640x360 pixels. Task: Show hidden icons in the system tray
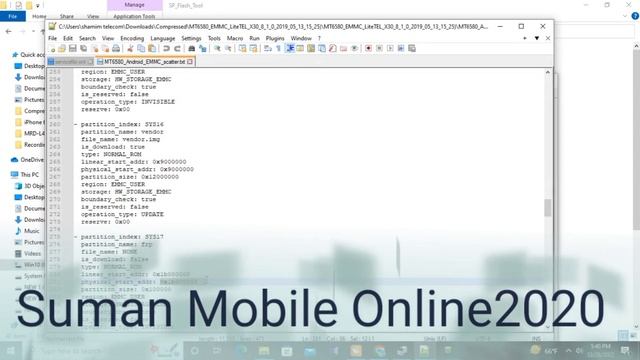click(x=569, y=351)
